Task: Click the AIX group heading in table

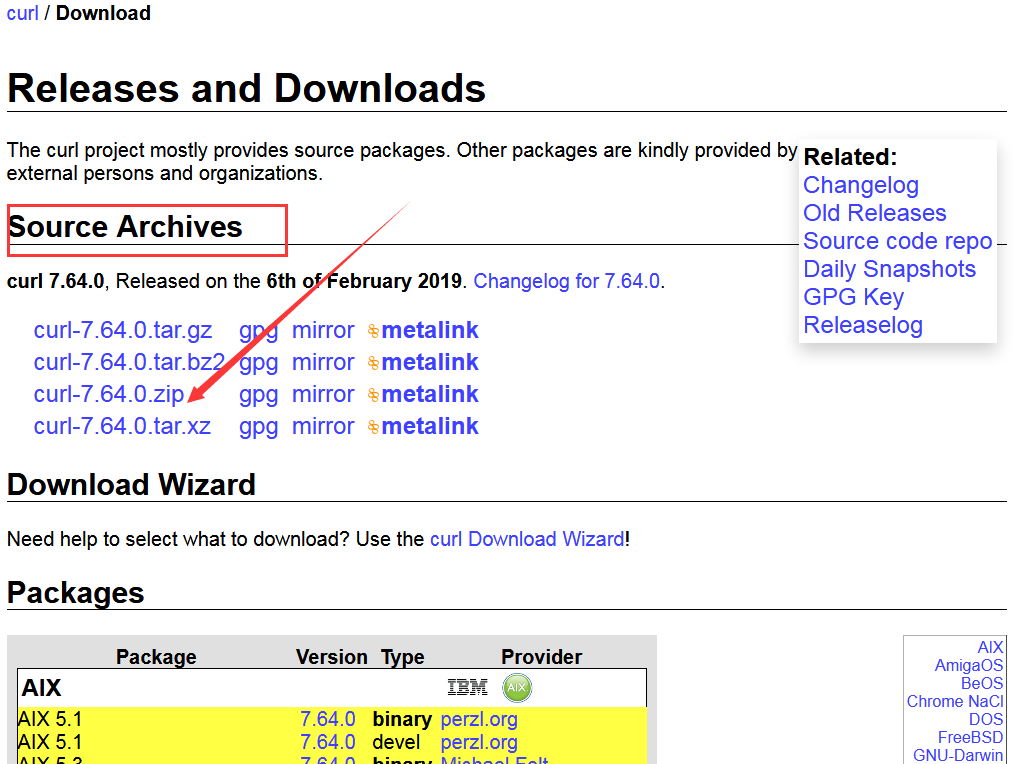Action: click(41, 688)
